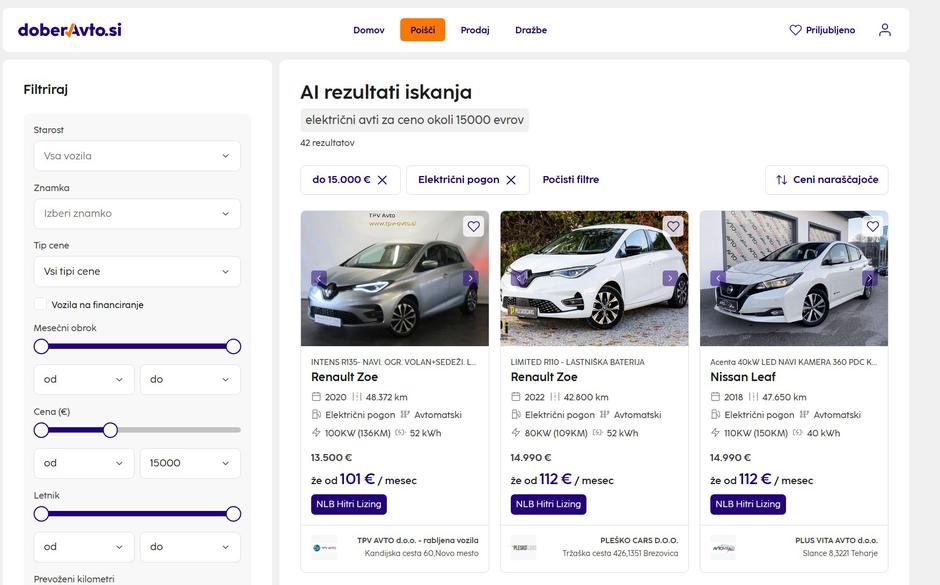Screen dimensions: 940x585
Task: Open the Izberi znamko dropdown
Action: [x=137, y=213]
